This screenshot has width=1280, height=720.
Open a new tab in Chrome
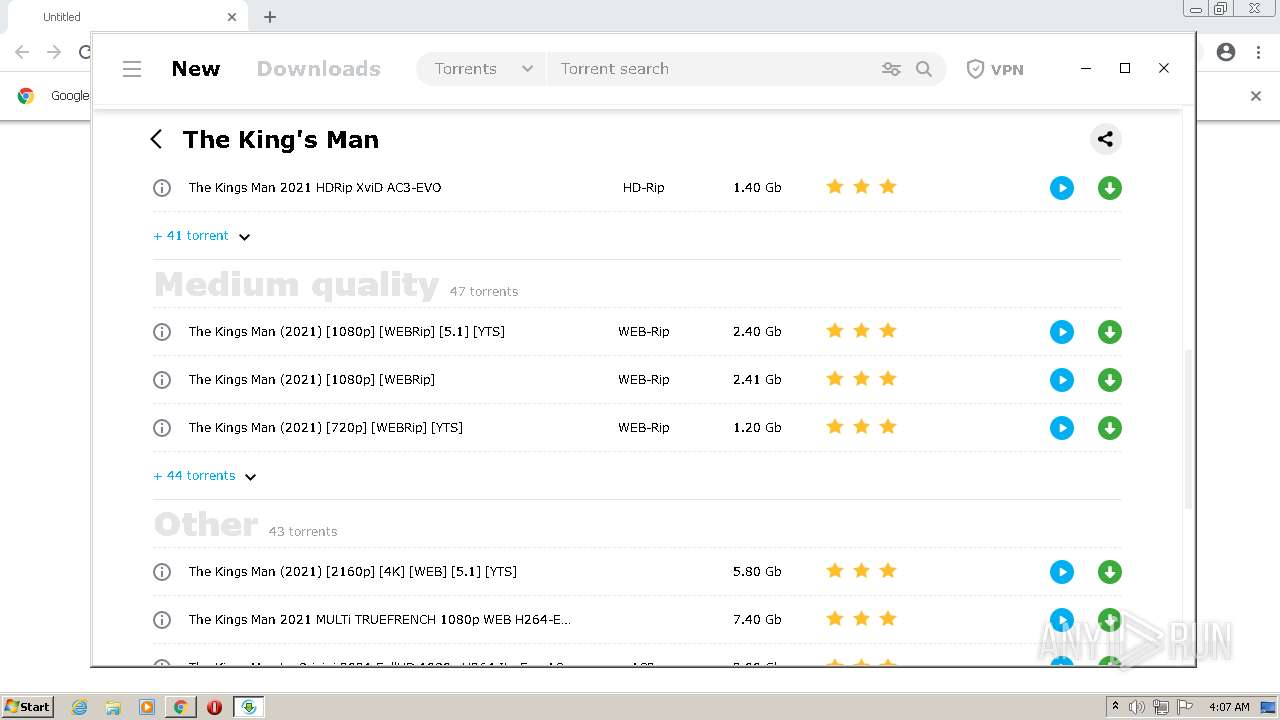tap(270, 17)
